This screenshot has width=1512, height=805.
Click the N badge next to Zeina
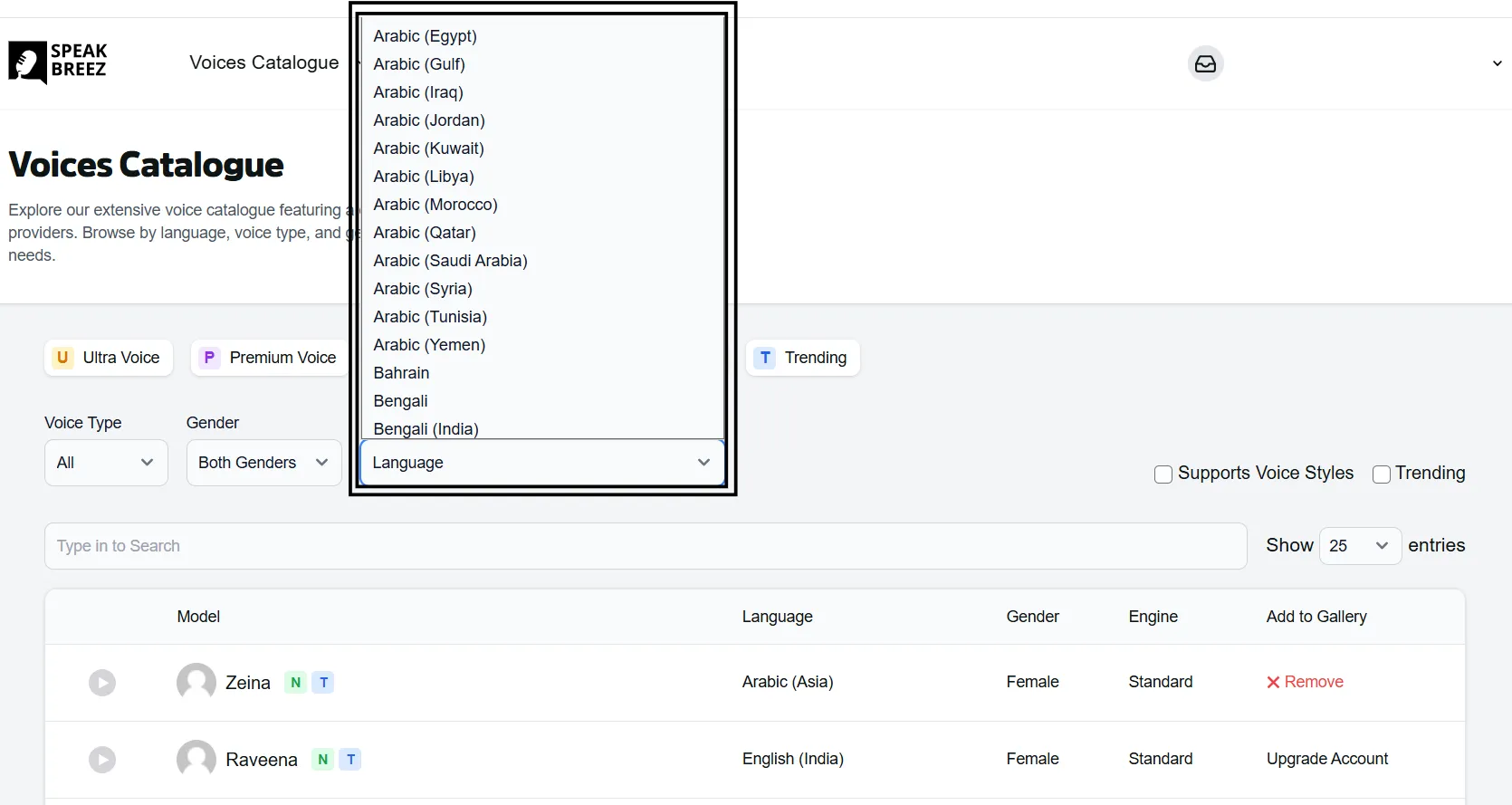[296, 683]
